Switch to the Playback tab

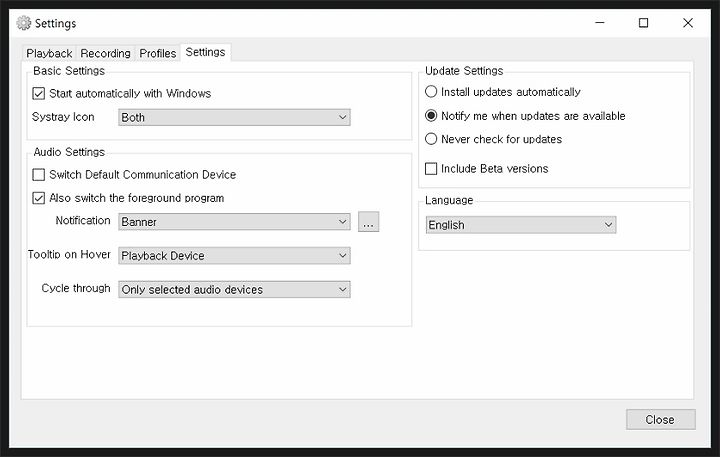tap(49, 53)
